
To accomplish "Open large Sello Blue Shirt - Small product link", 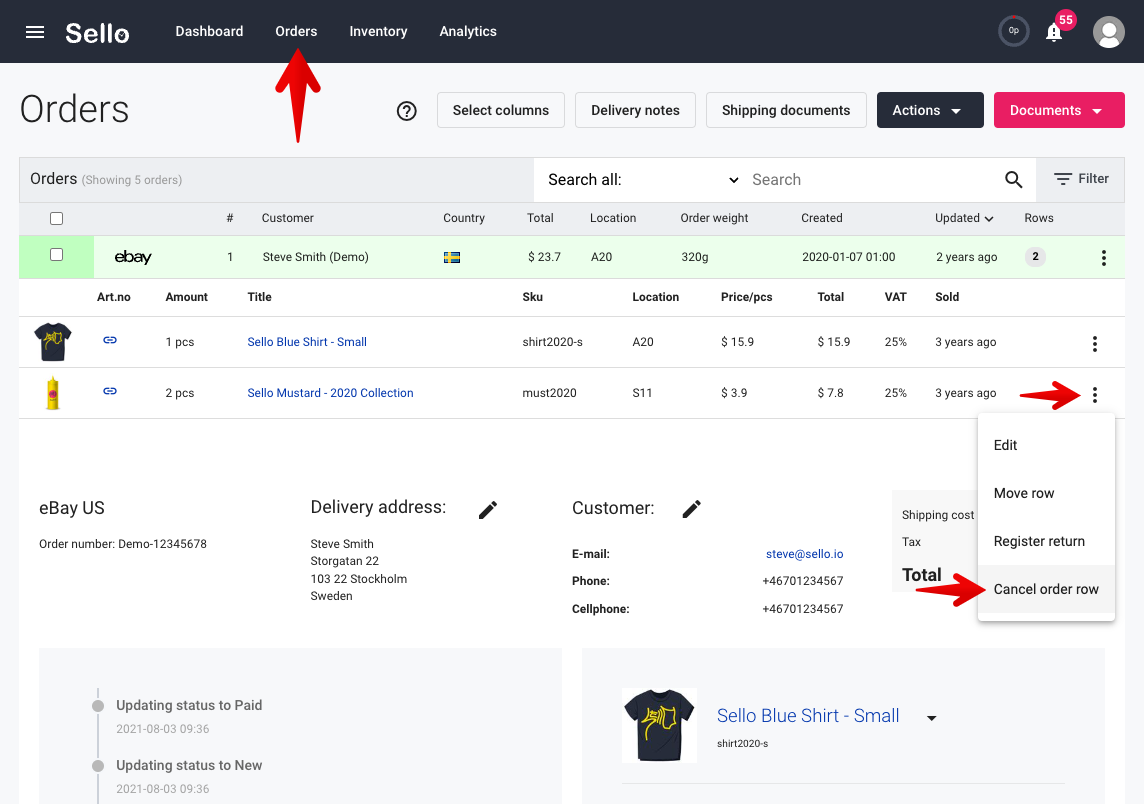I will click(x=808, y=716).
